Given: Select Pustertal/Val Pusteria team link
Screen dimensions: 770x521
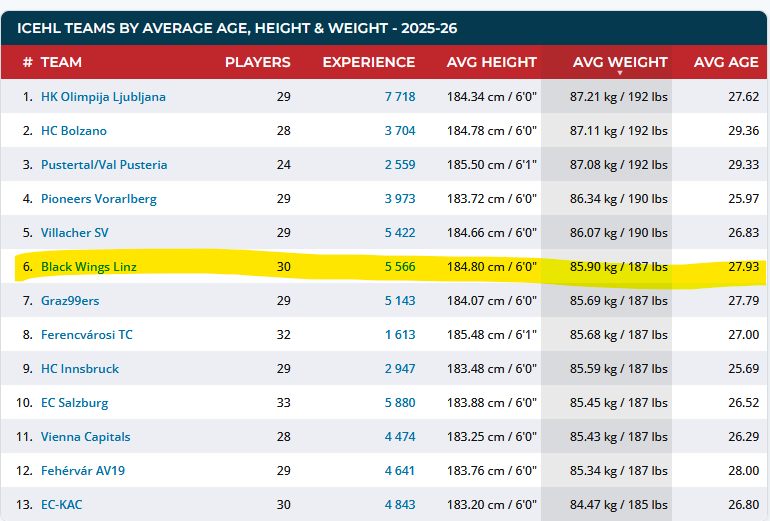Looking at the screenshot, I should point(104,165).
